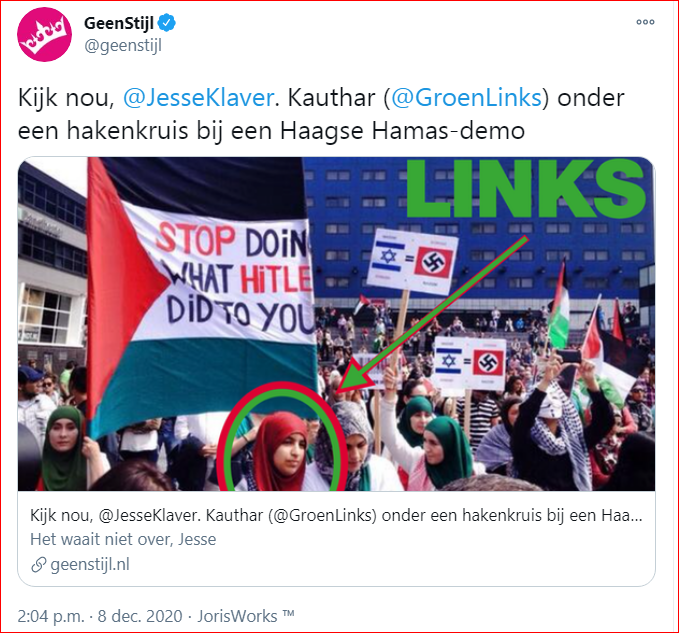
Task: Click the link chain icon beside geenstijl.nl
Action: coord(39,565)
